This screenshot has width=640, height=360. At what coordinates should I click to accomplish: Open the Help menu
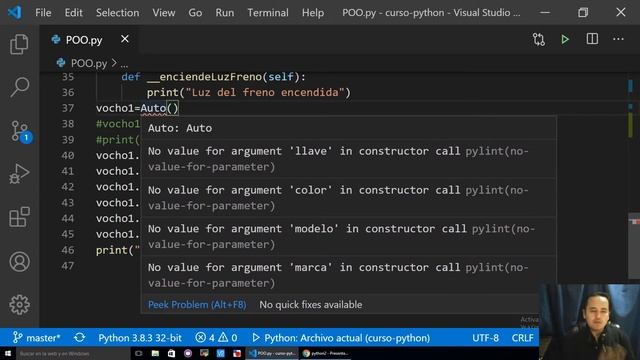click(x=313, y=13)
